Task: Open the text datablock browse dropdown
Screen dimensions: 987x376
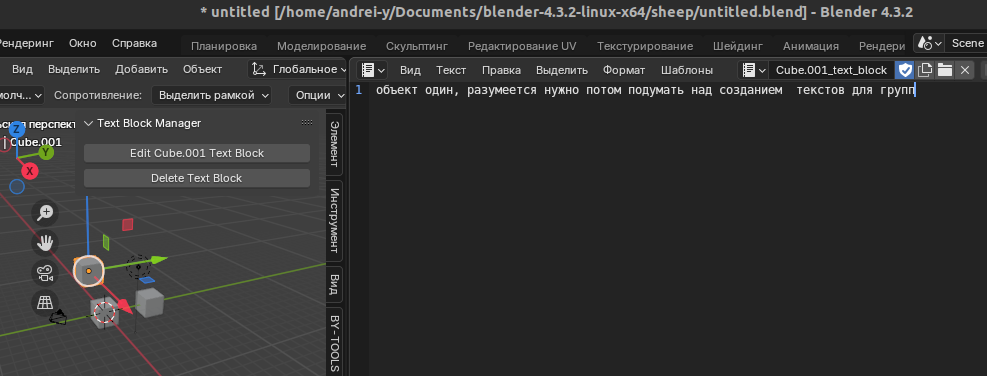Action: [x=753, y=70]
